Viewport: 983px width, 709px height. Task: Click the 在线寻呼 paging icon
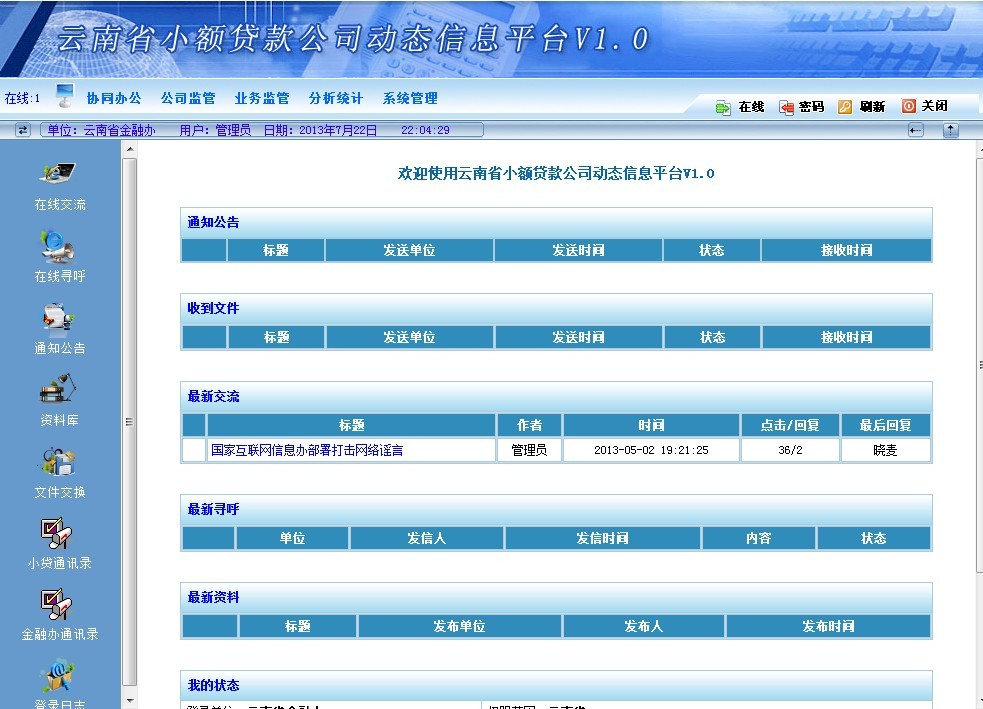[59, 246]
